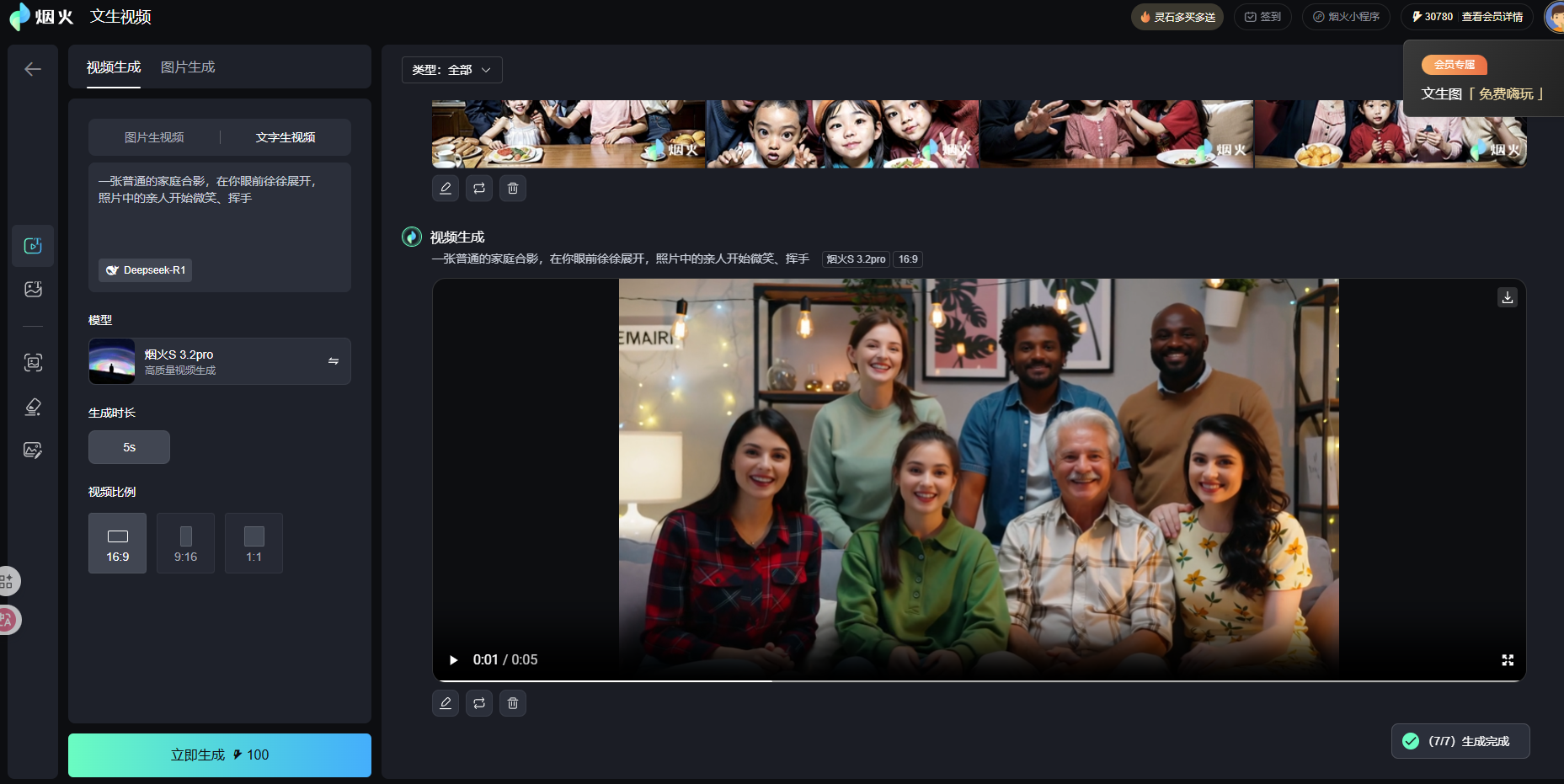Select the 16:9 video ratio

click(117, 544)
